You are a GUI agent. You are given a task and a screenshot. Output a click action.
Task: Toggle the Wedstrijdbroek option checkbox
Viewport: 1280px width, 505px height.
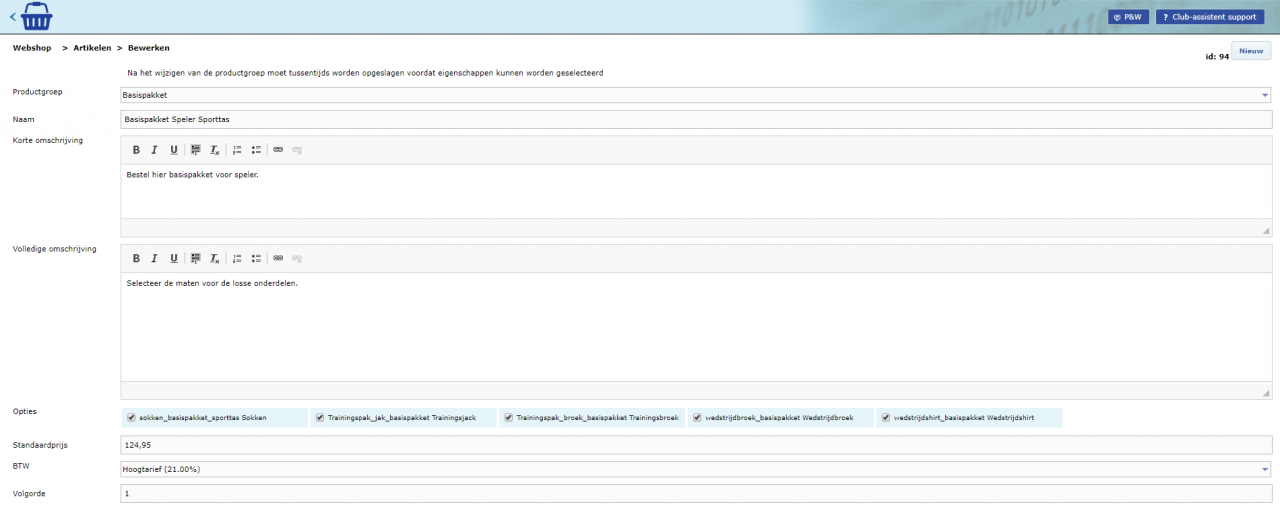(x=697, y=417)
